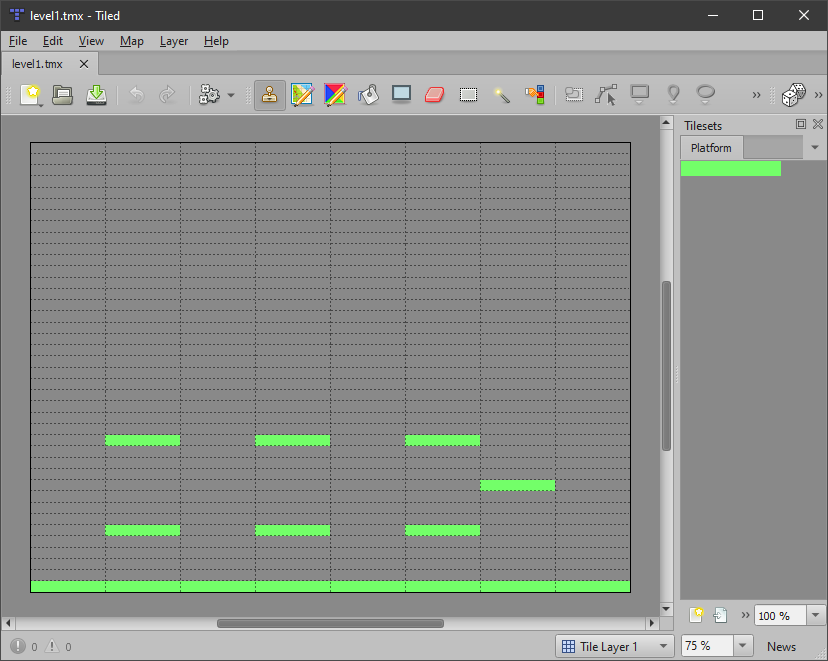Select the Select Objects tool
This screenshot has width=828, height=661.
click(x=573, y=95)
